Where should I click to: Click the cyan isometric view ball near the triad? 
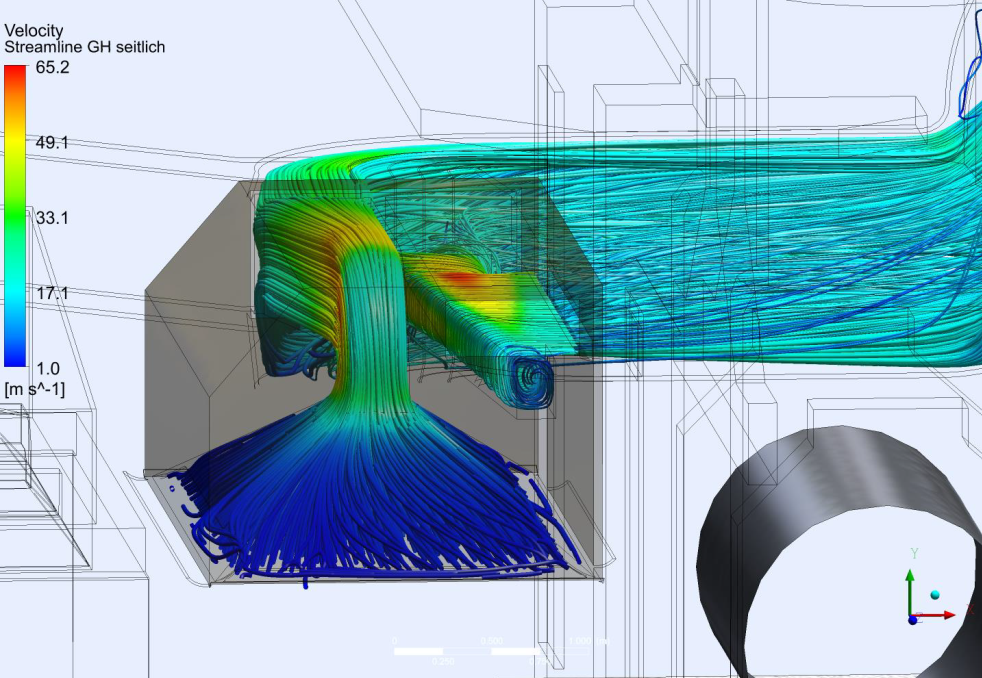[x=935, y=594]
